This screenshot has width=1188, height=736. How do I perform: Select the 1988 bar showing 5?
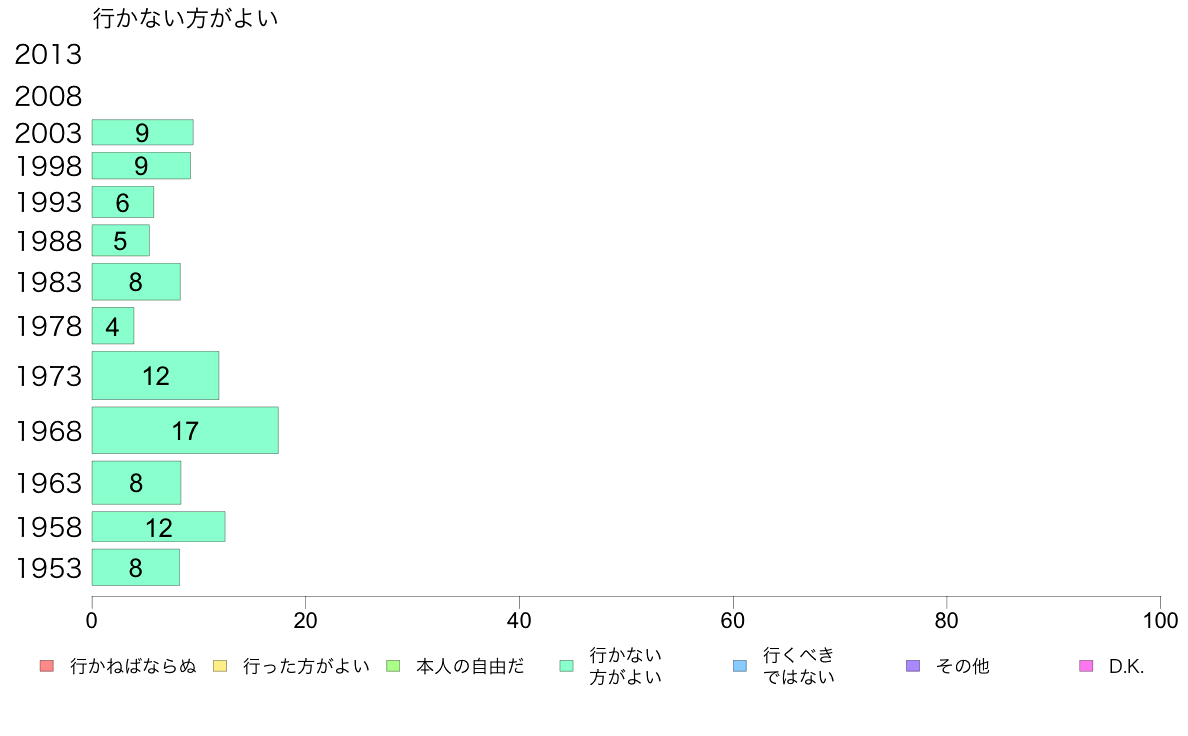(120, 241)
